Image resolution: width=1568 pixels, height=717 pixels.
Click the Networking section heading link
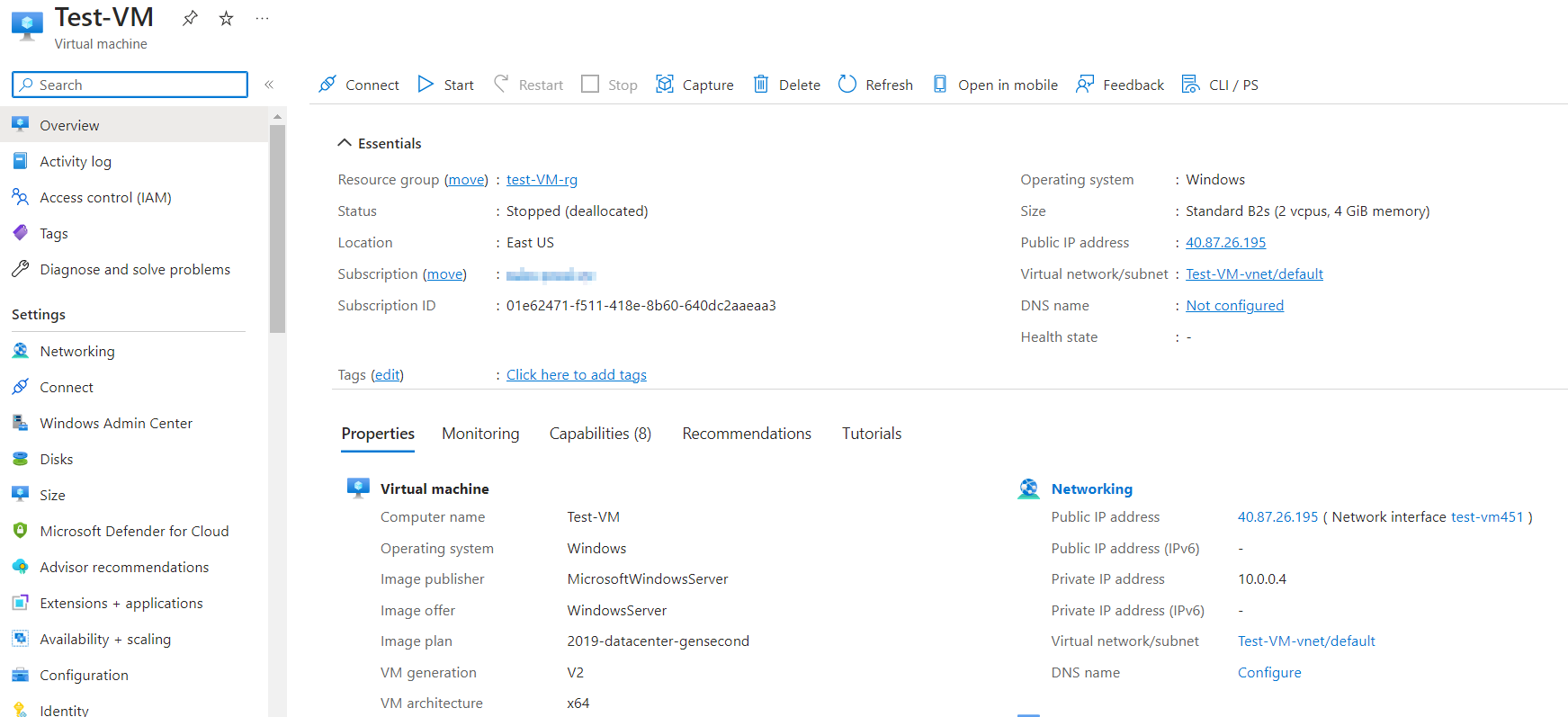coord(1092,489)
